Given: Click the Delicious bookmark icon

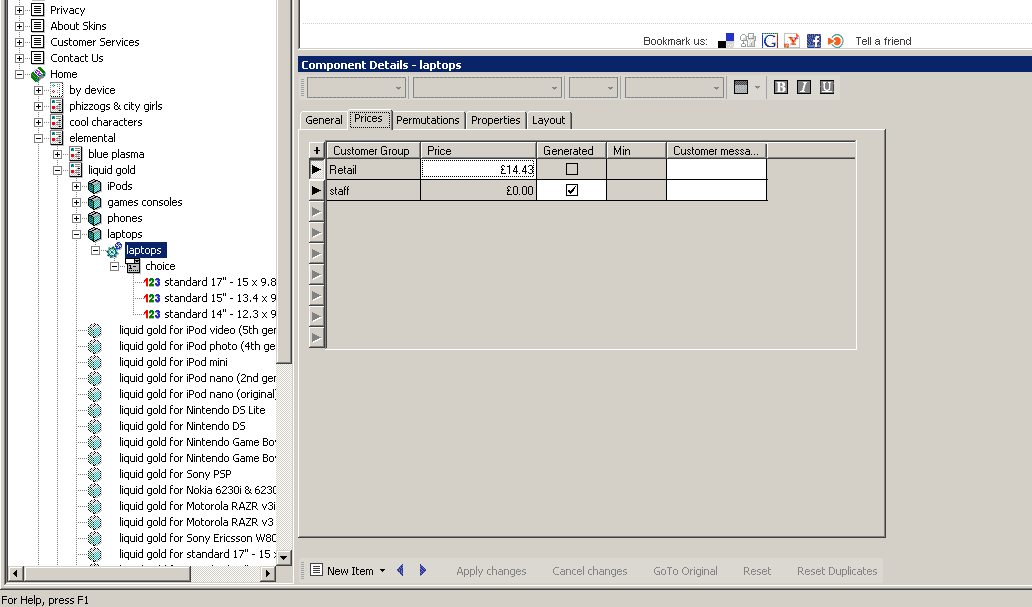Looking at the screenshot, I should coord(726,41).
